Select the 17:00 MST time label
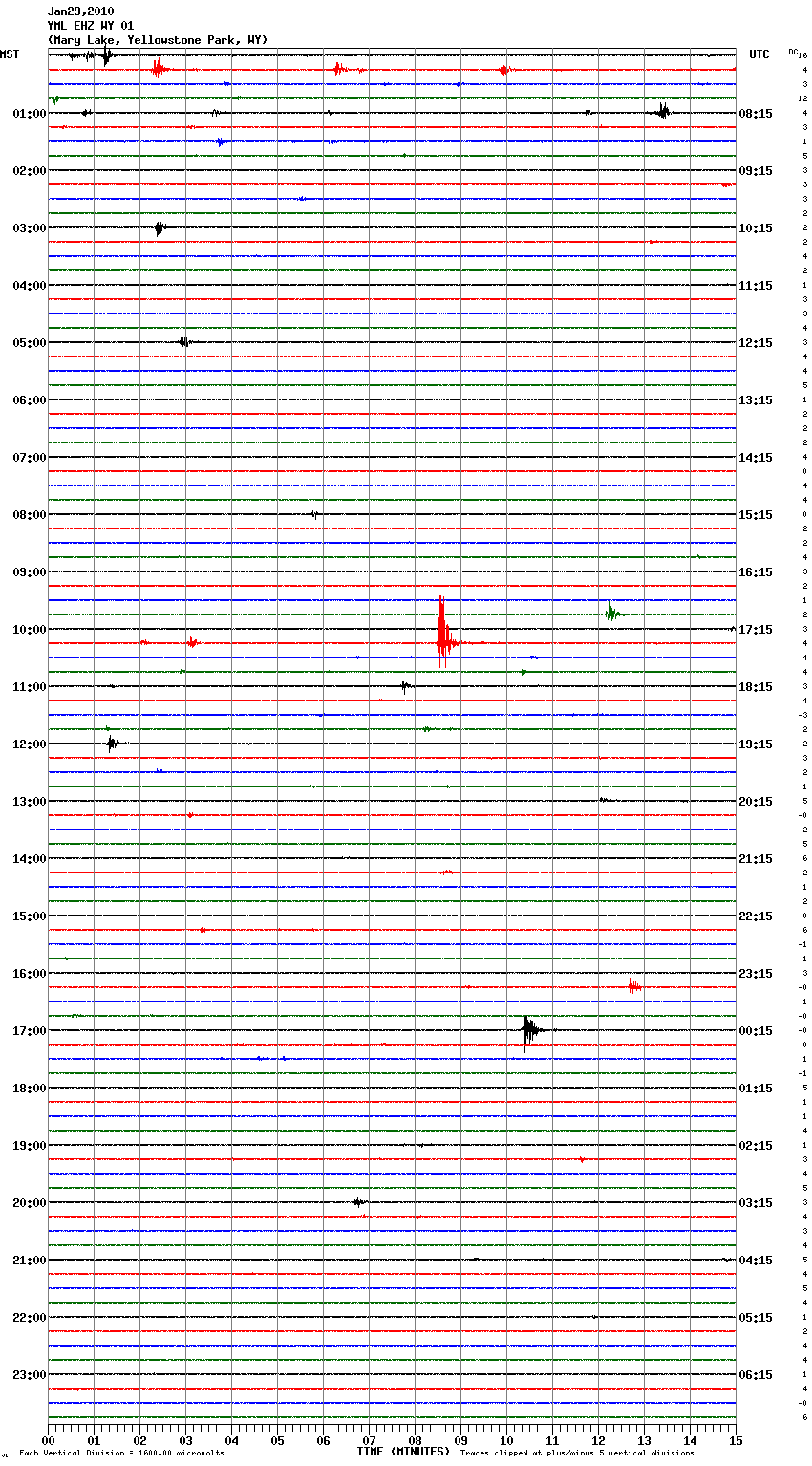The image size is (812, 1466). coord(30,1031)
